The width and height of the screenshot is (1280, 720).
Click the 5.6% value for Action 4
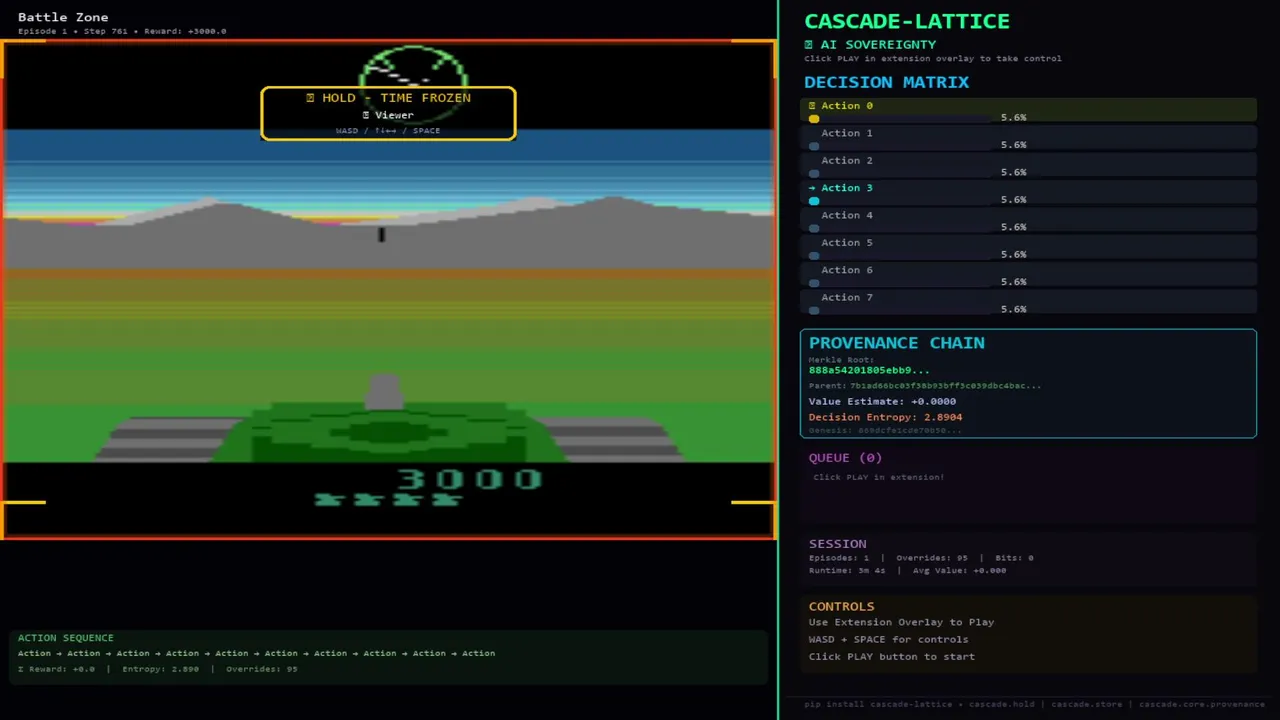point(1014,227)
